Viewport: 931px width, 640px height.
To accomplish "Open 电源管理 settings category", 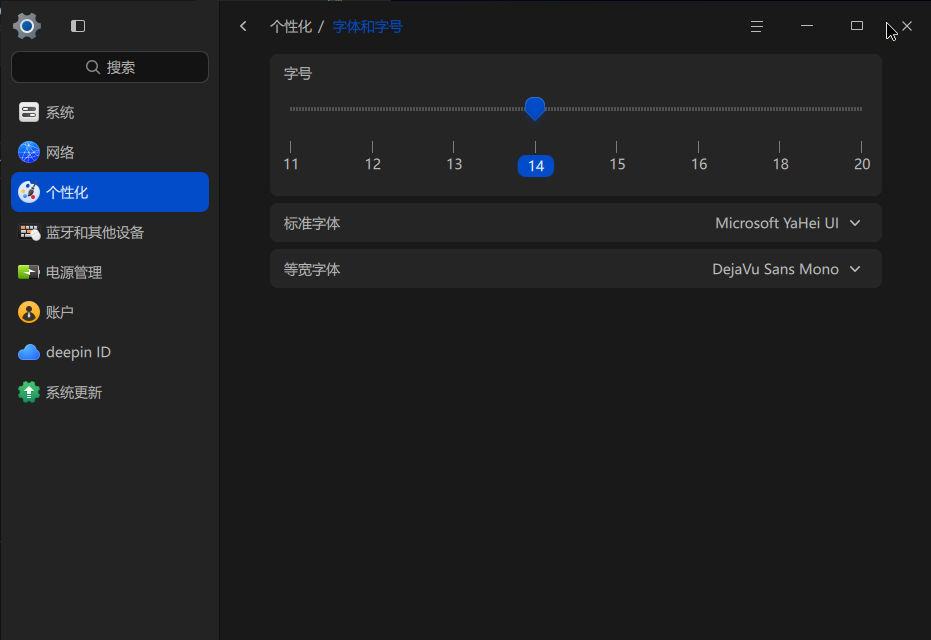I will click(x=110, y=272).
